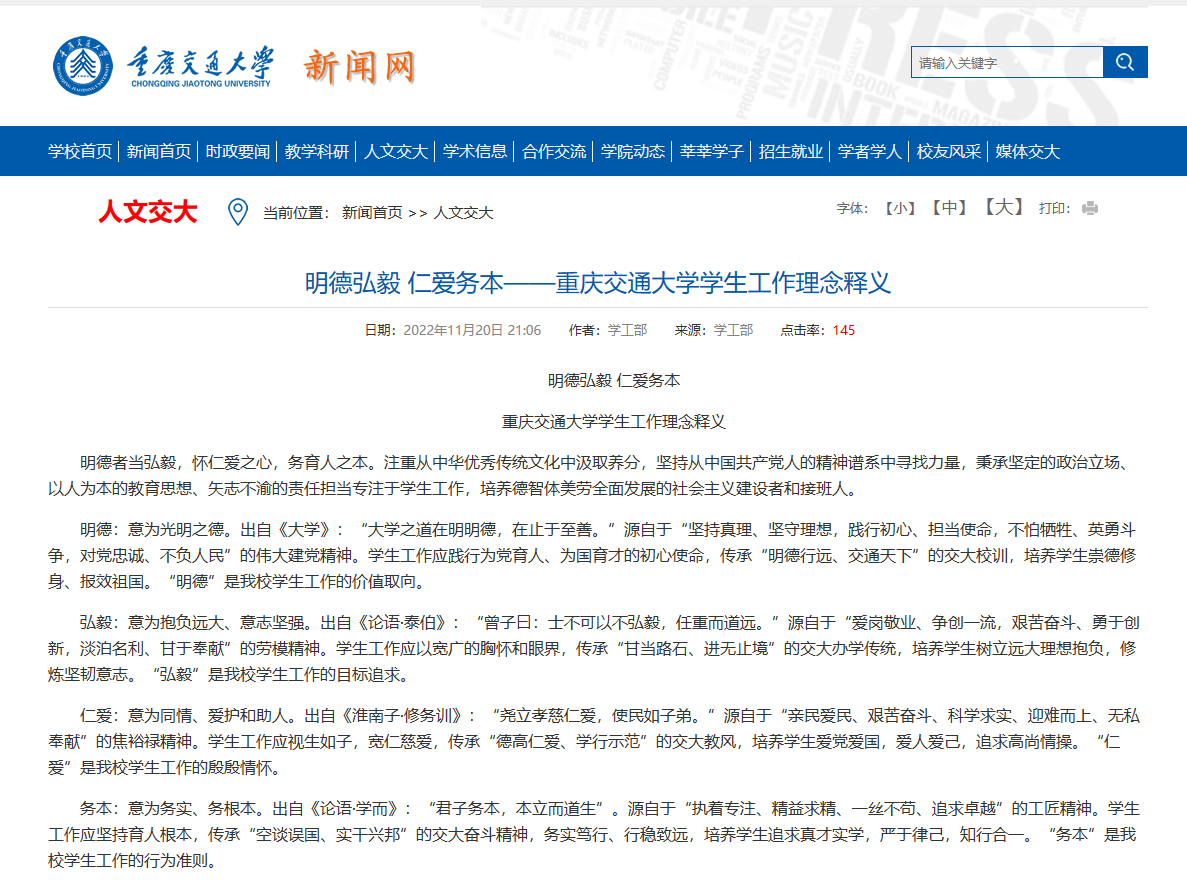This screenshot has height=894, width=1187.
Task: Set font size to small 【小】
Action: [900, 208]
